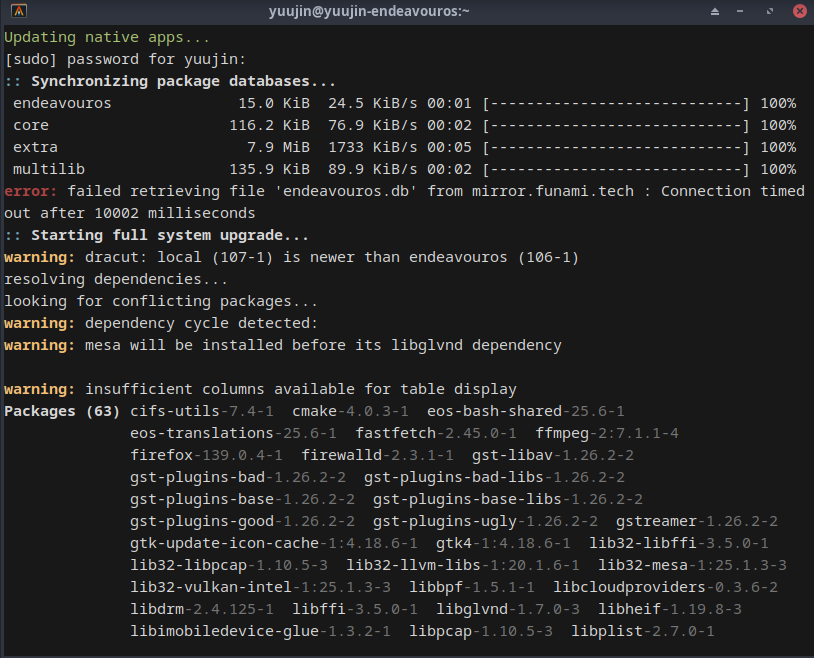Viewport: 814px width, 658px height.
Task: Click 'Starting full system upgrade...' line
Action: [x=170, y=235]
